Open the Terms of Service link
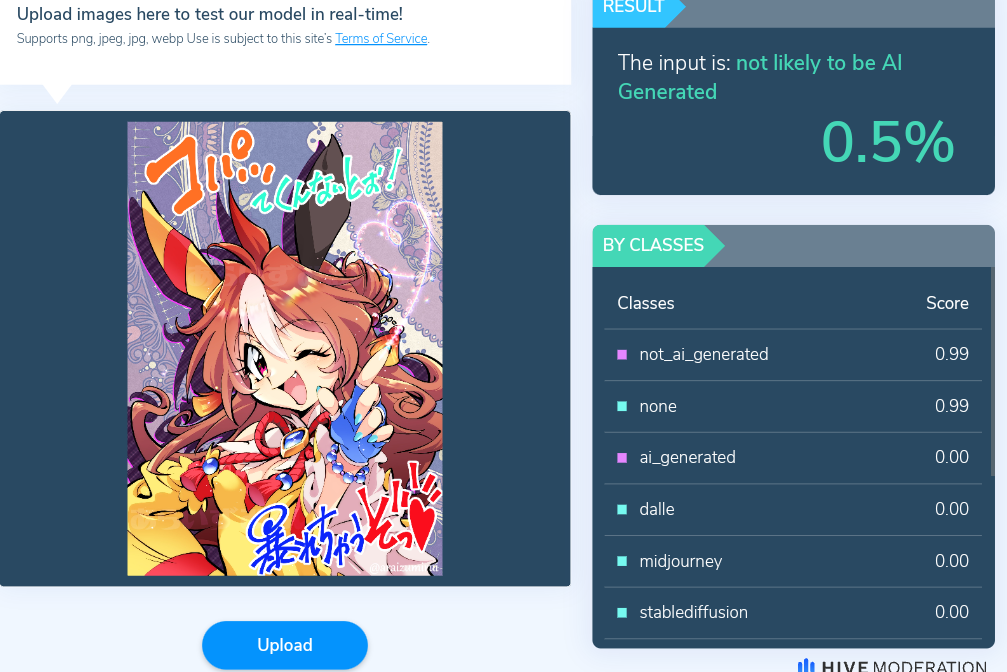Screen dimensions: 1007x672 point(381,39)
